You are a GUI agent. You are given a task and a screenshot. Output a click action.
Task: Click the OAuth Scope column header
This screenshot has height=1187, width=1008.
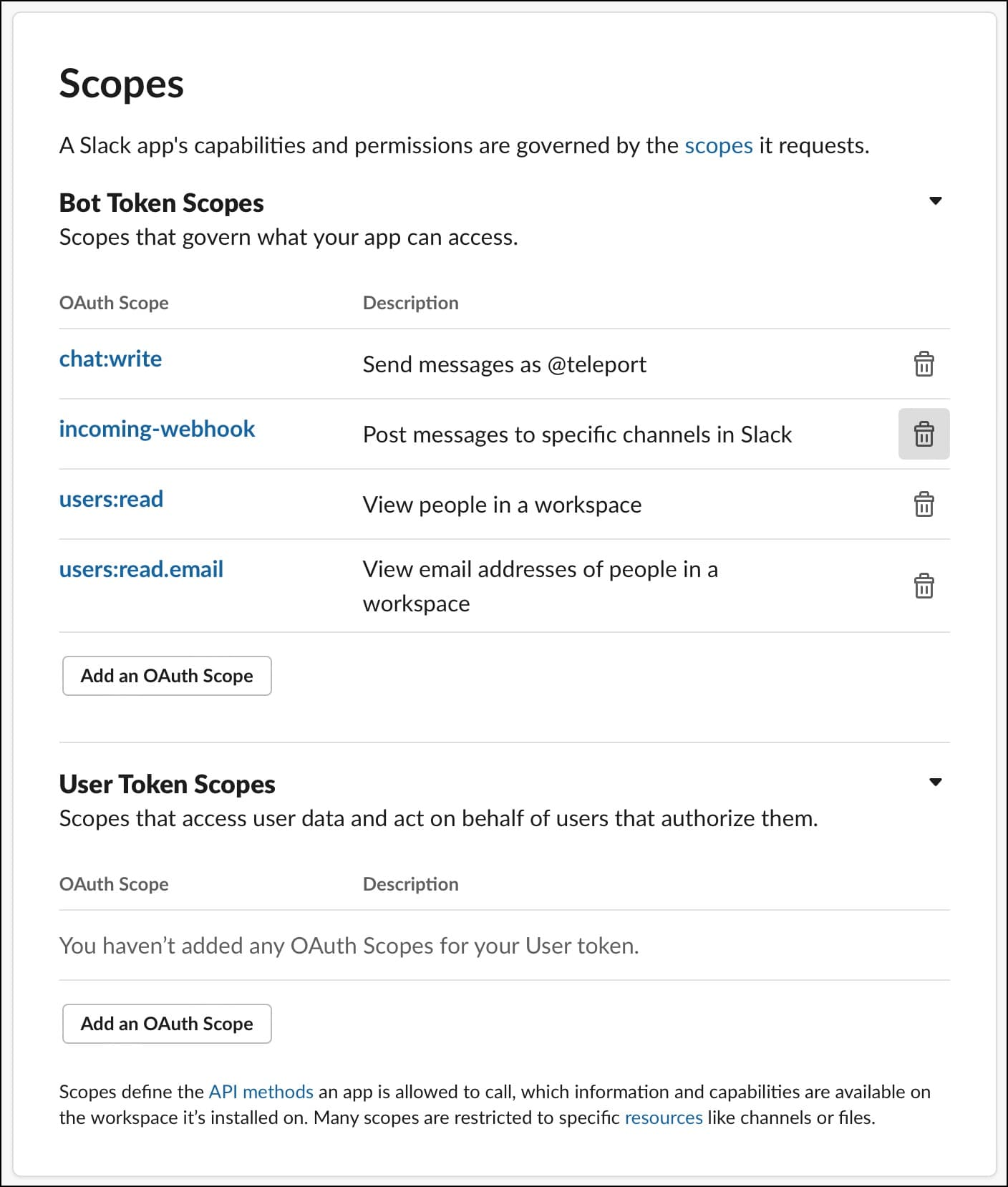tap(114, 303)
